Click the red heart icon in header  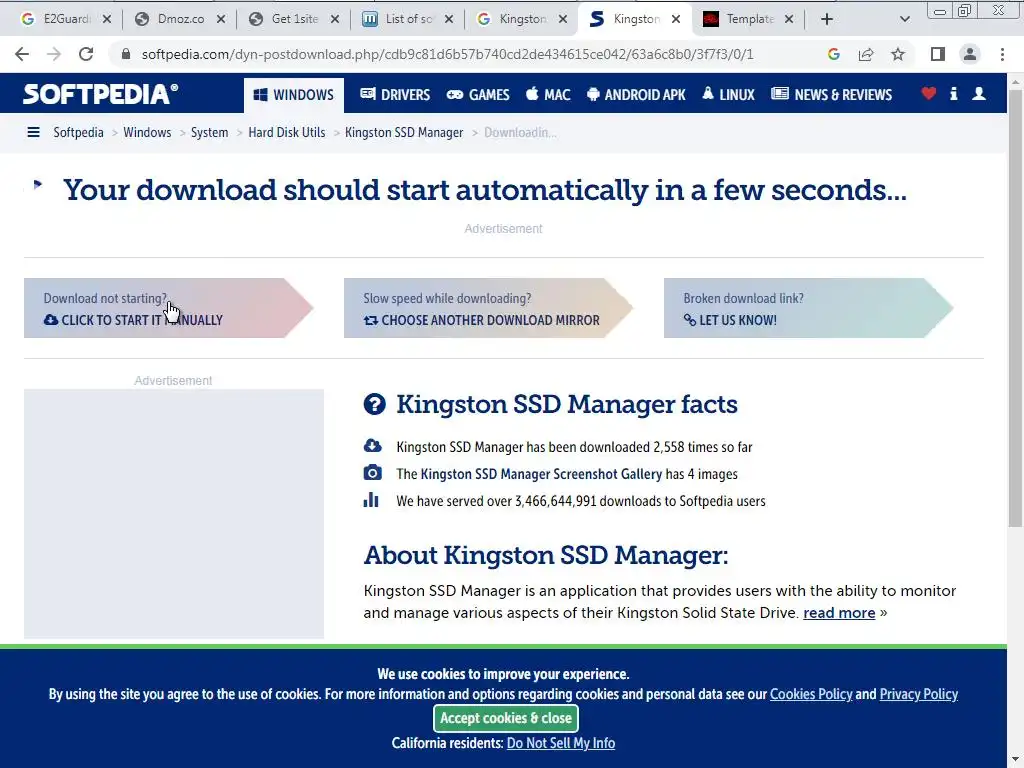coord(929,93)
